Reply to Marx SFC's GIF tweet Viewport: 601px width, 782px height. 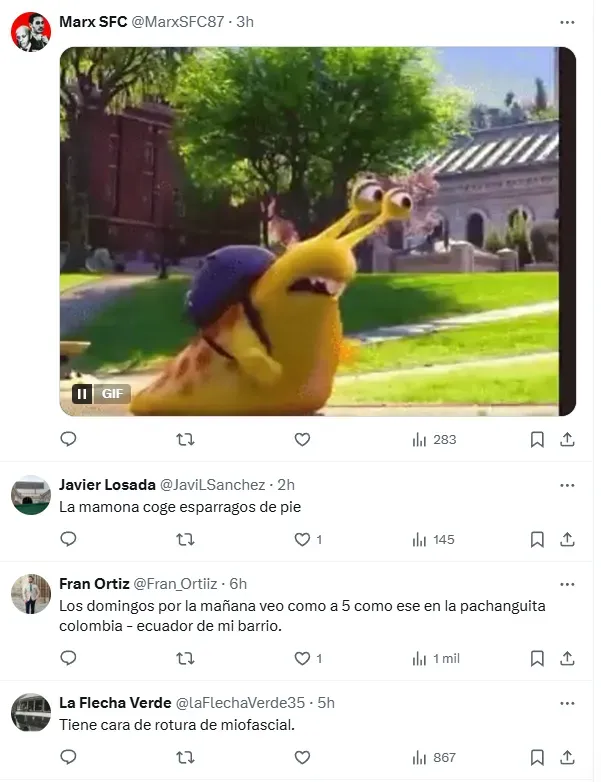(x=68, y=439)
